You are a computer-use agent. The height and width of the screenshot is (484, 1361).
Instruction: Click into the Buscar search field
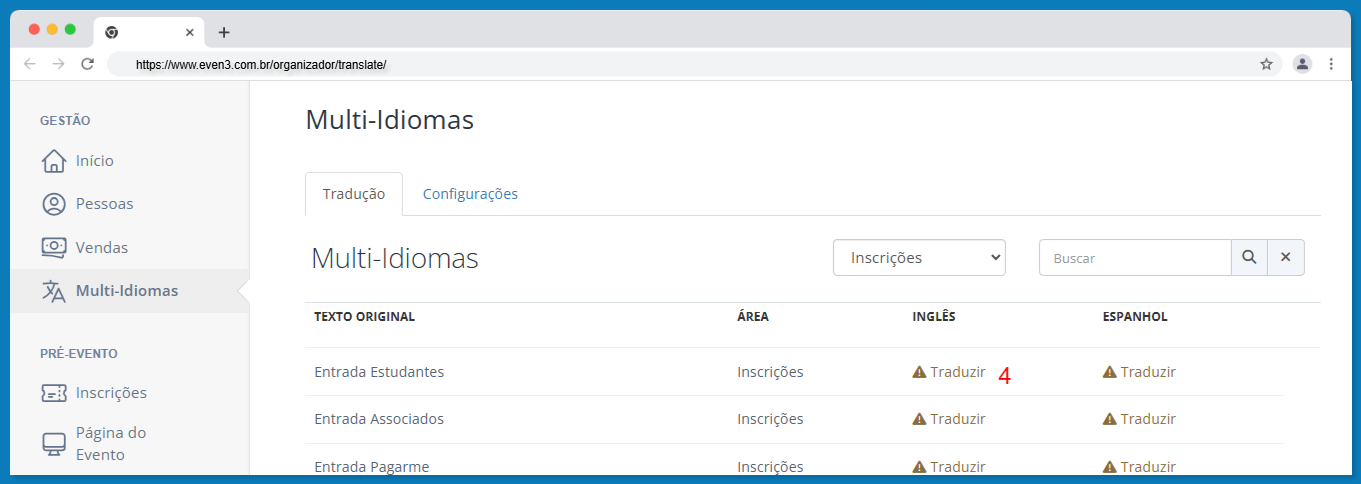[x=1135, y=257]
